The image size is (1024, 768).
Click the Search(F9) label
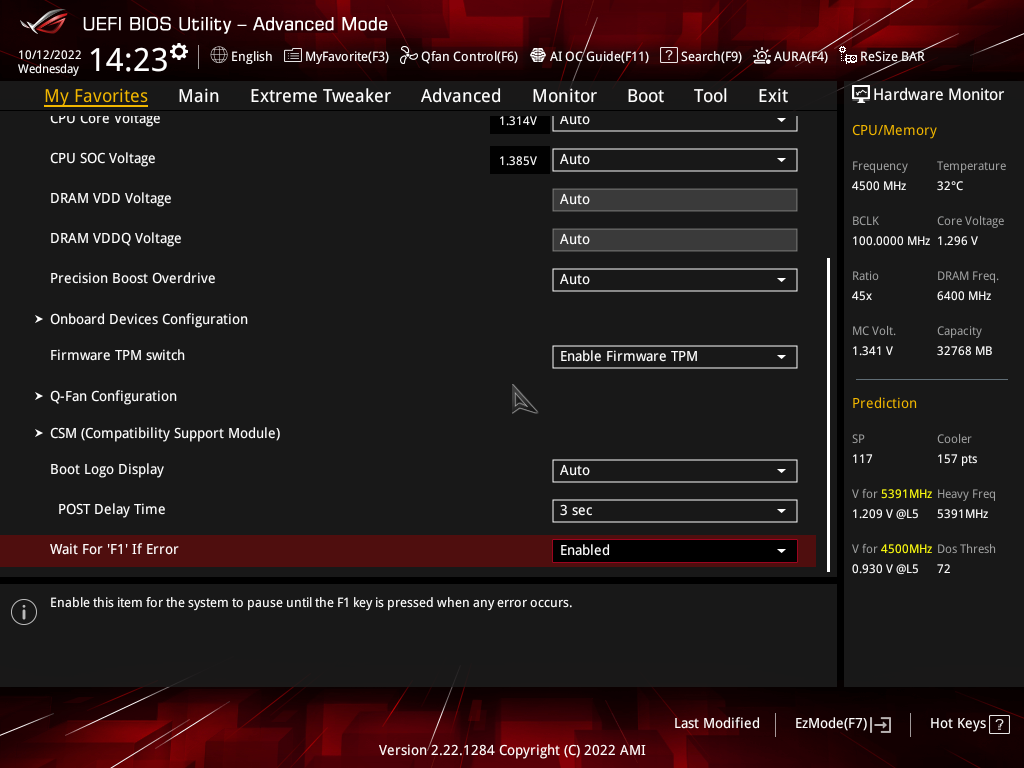[x=711, y=56]
